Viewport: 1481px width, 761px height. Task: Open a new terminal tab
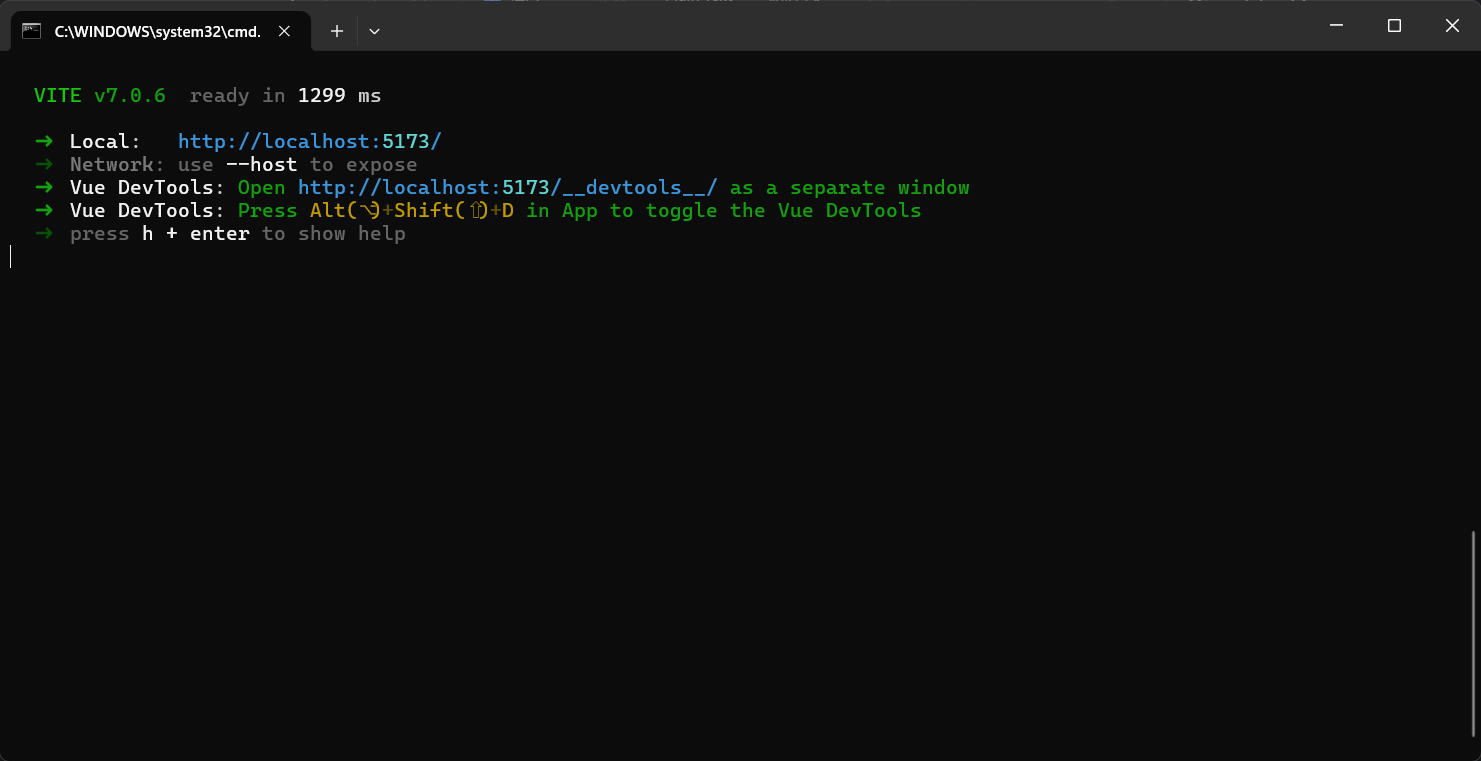337,31
